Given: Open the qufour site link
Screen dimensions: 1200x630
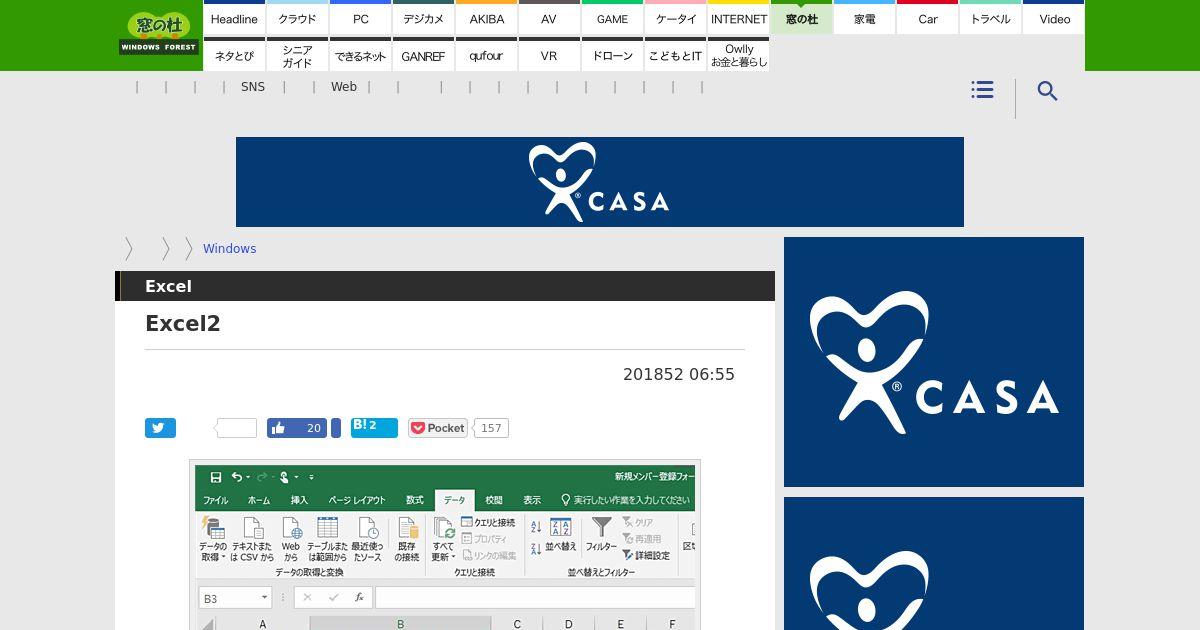Looking at the screenshot, I should (486, 54).
